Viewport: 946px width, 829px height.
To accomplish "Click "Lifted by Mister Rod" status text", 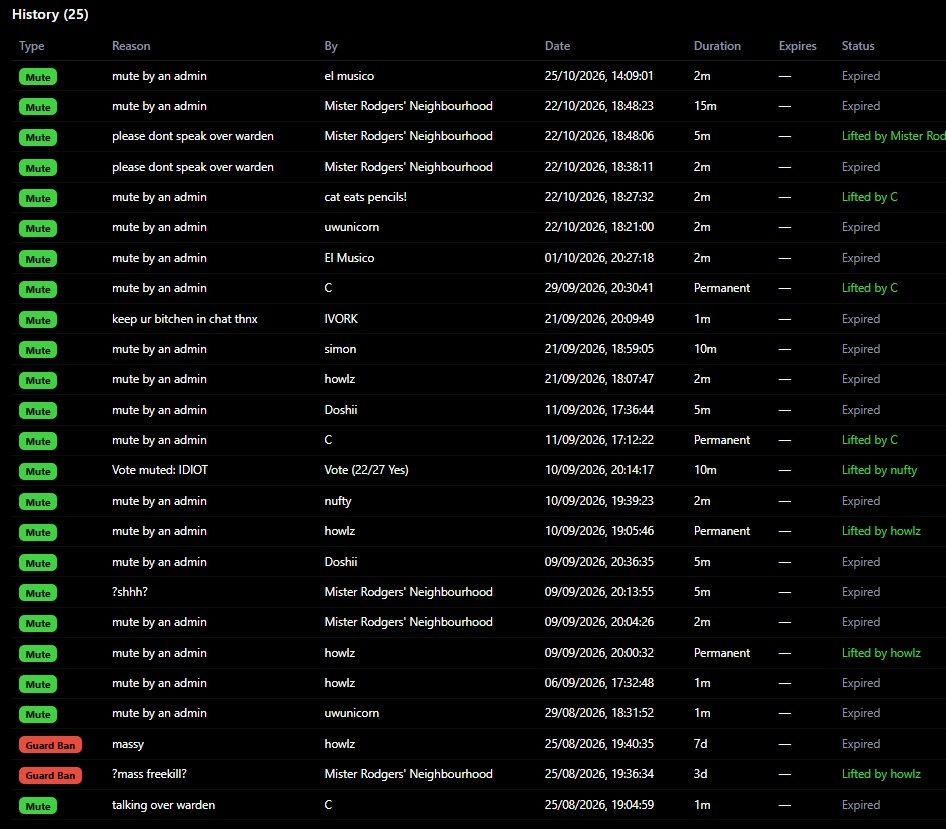I will [894, 136].
